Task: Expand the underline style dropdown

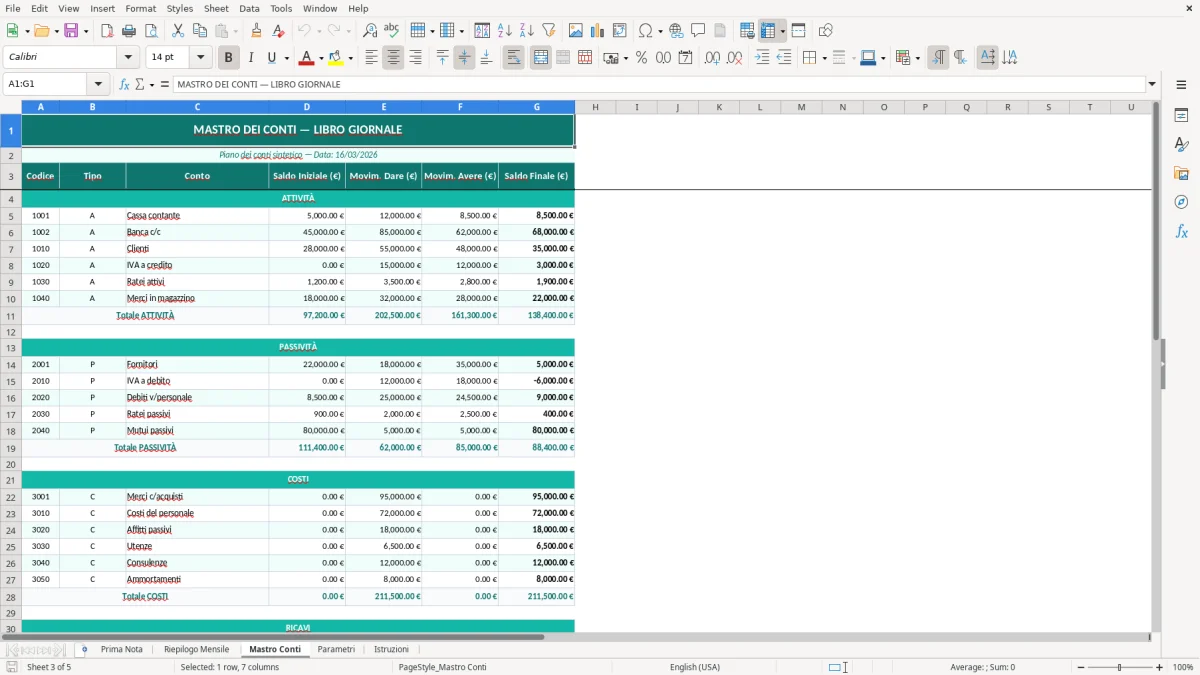Action: click(x=286, y=58)
